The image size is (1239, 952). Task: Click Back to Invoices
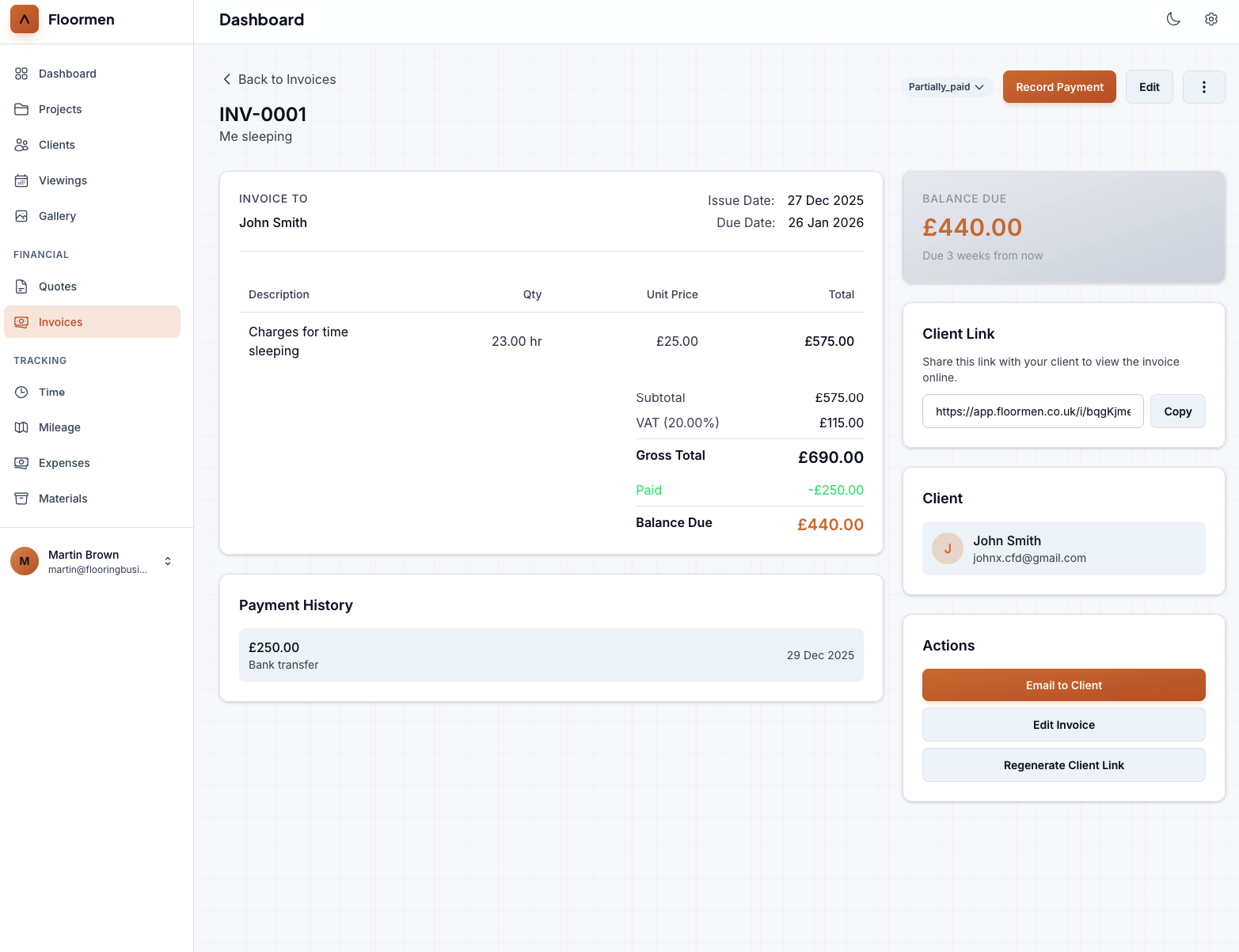279,79
